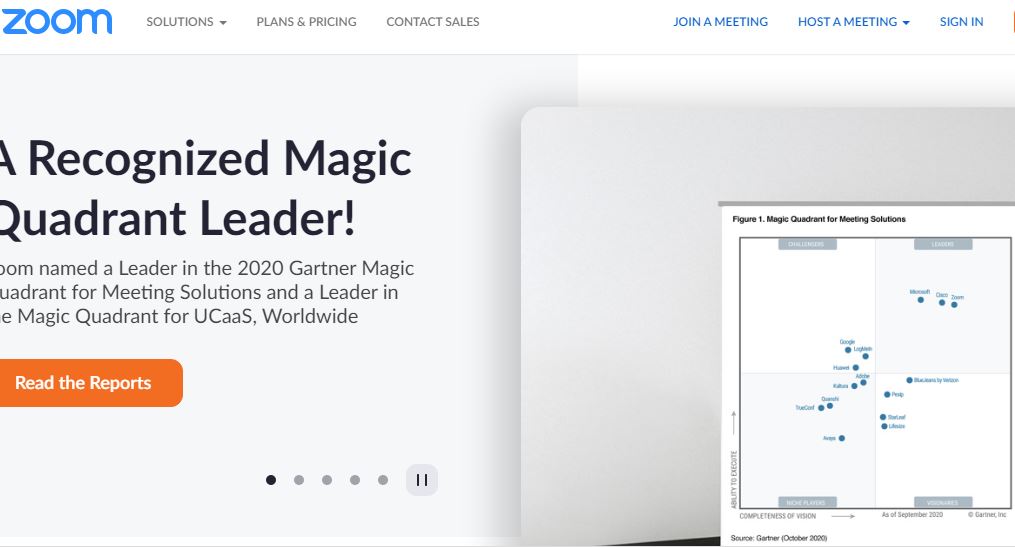The width and height of the screenshot is (1015, 547).
Task: Open the Magic Quadrant chart image
Action: [x=867, y=375]
